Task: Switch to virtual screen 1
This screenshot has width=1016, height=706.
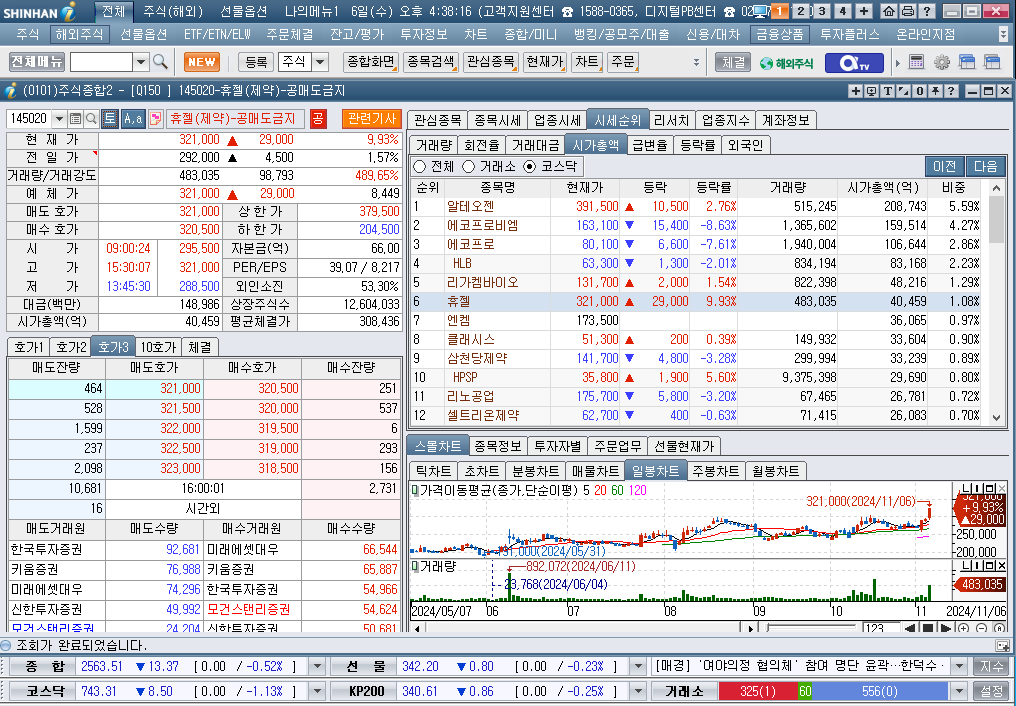Action: point(779,11)
